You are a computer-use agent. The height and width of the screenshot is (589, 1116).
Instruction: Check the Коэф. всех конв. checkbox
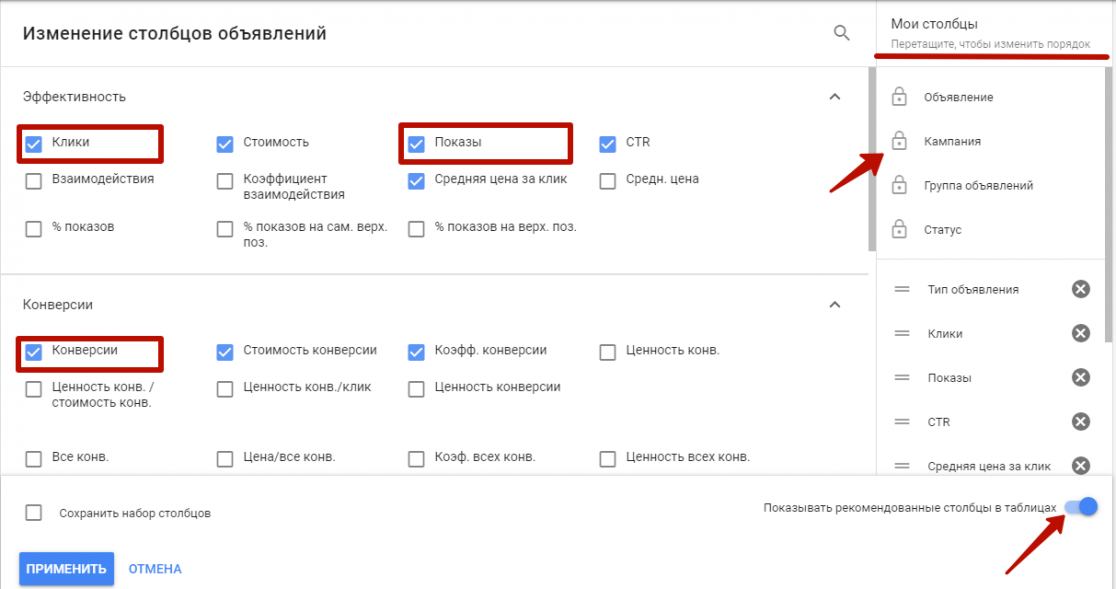(416, 459)
